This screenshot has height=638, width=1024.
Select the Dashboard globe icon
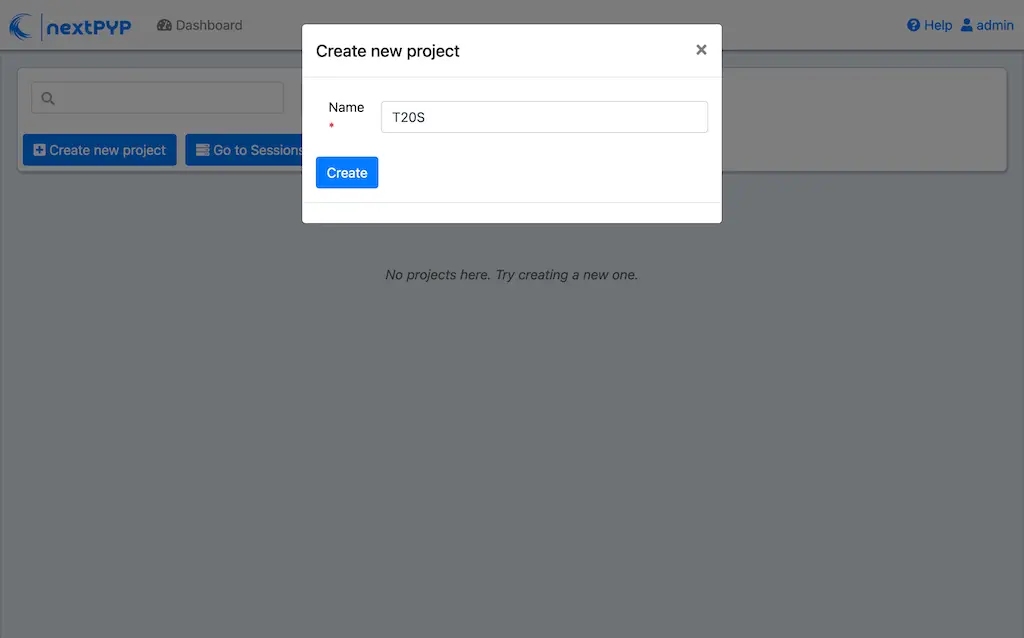[164, 24]
